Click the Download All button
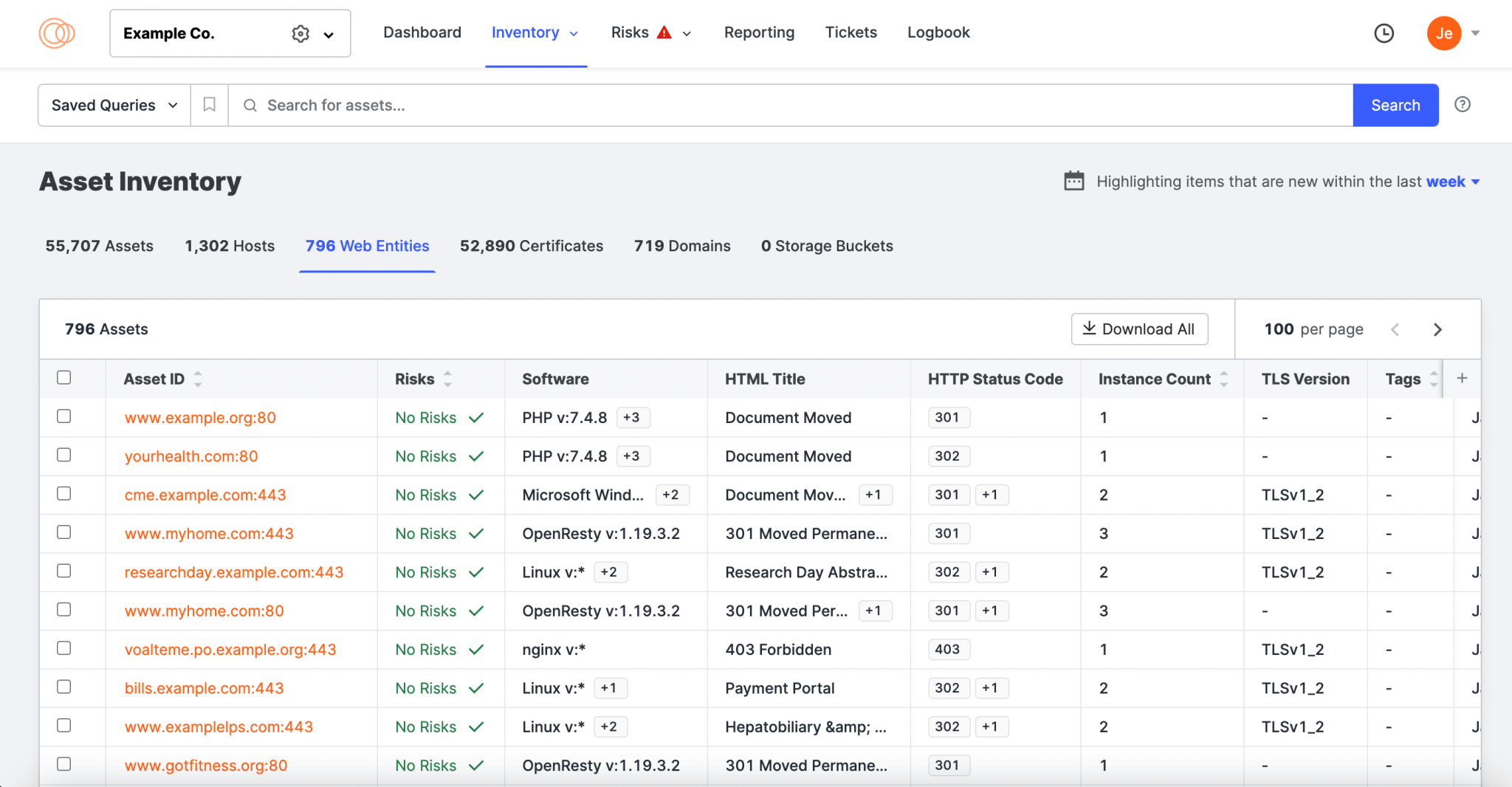This screenshot has height=787, width=1512. click(x=1139, y=329)
